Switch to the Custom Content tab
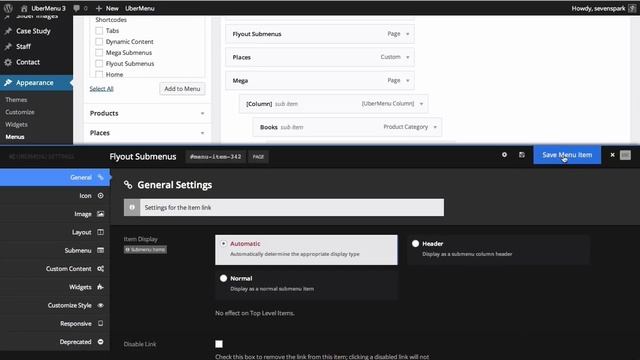Screen dimensions: 640x360 (55, 269)
